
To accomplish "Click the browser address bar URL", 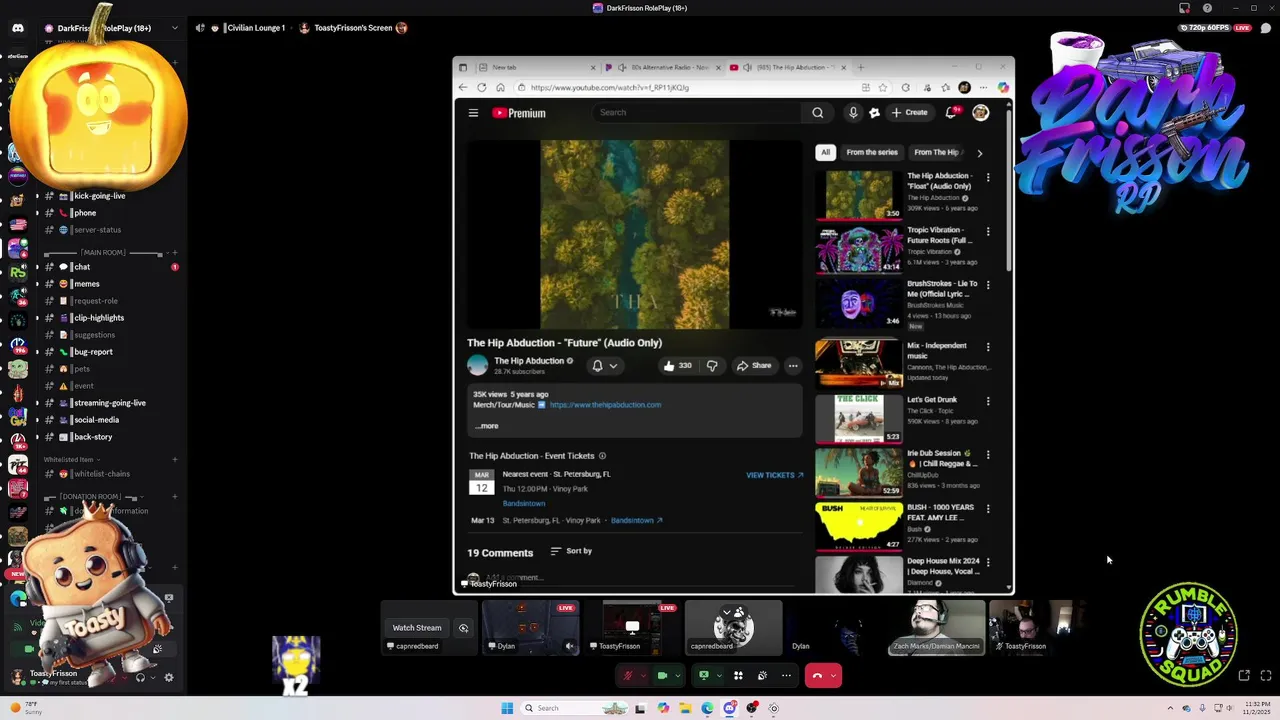I will pyautogui.click(x=610, y=88).
